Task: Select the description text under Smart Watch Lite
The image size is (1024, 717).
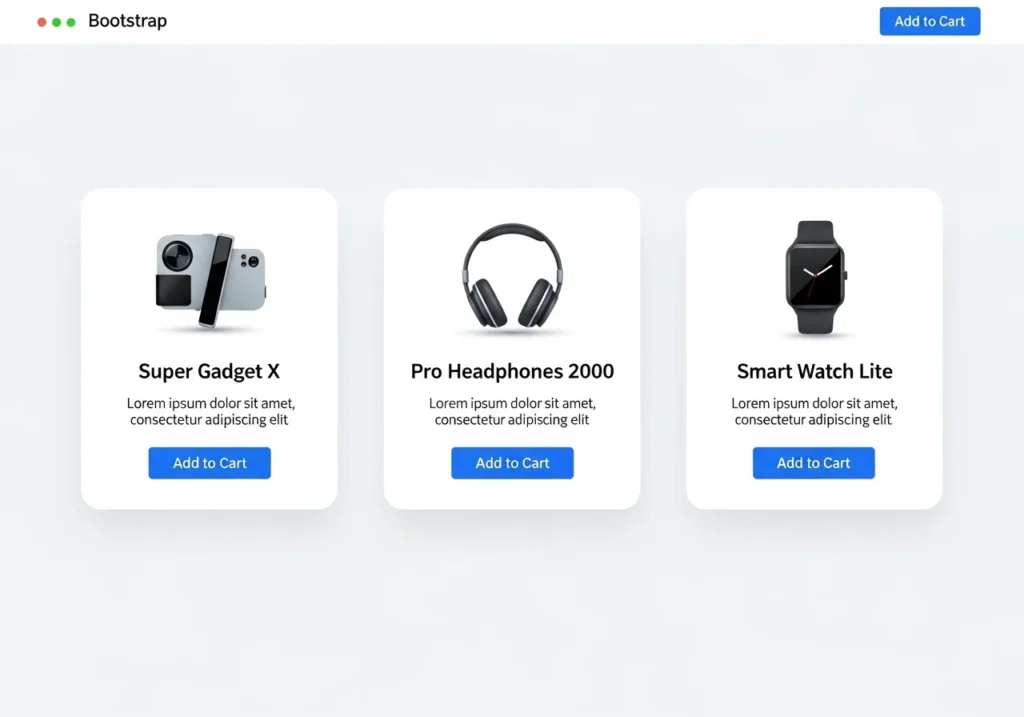Action: click(814, 411)
